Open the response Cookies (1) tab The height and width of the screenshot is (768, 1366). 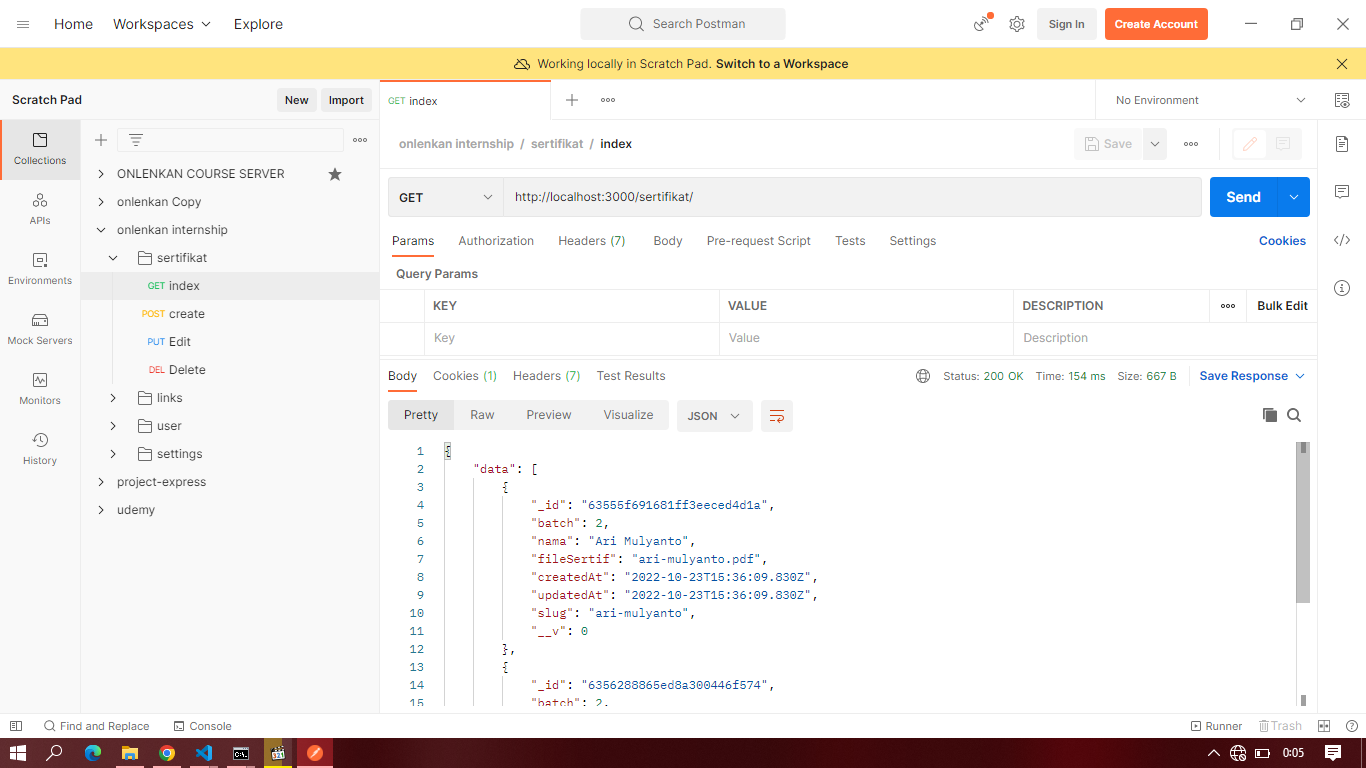(x=465, y=376)
